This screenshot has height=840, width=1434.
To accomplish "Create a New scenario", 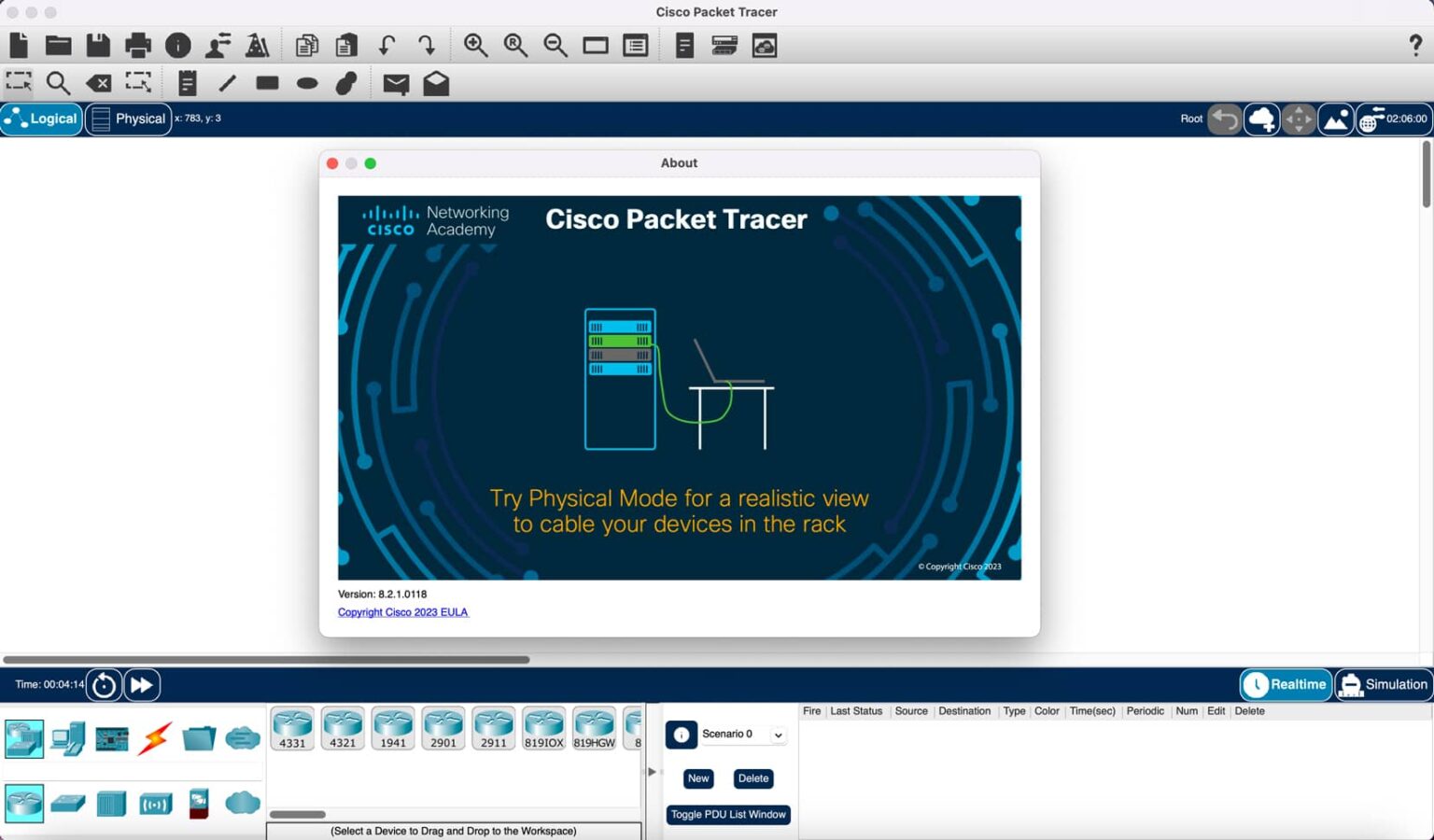I will pos(697,777).
